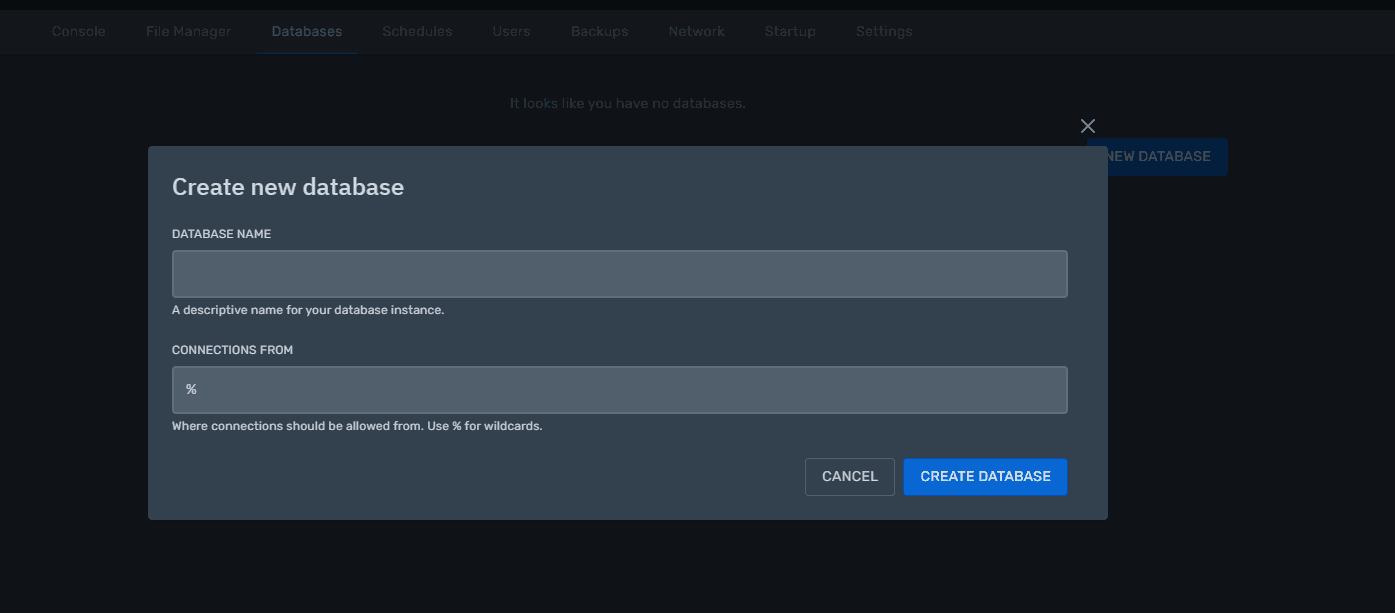
Task: Open the Network tab
Action: 696,31
